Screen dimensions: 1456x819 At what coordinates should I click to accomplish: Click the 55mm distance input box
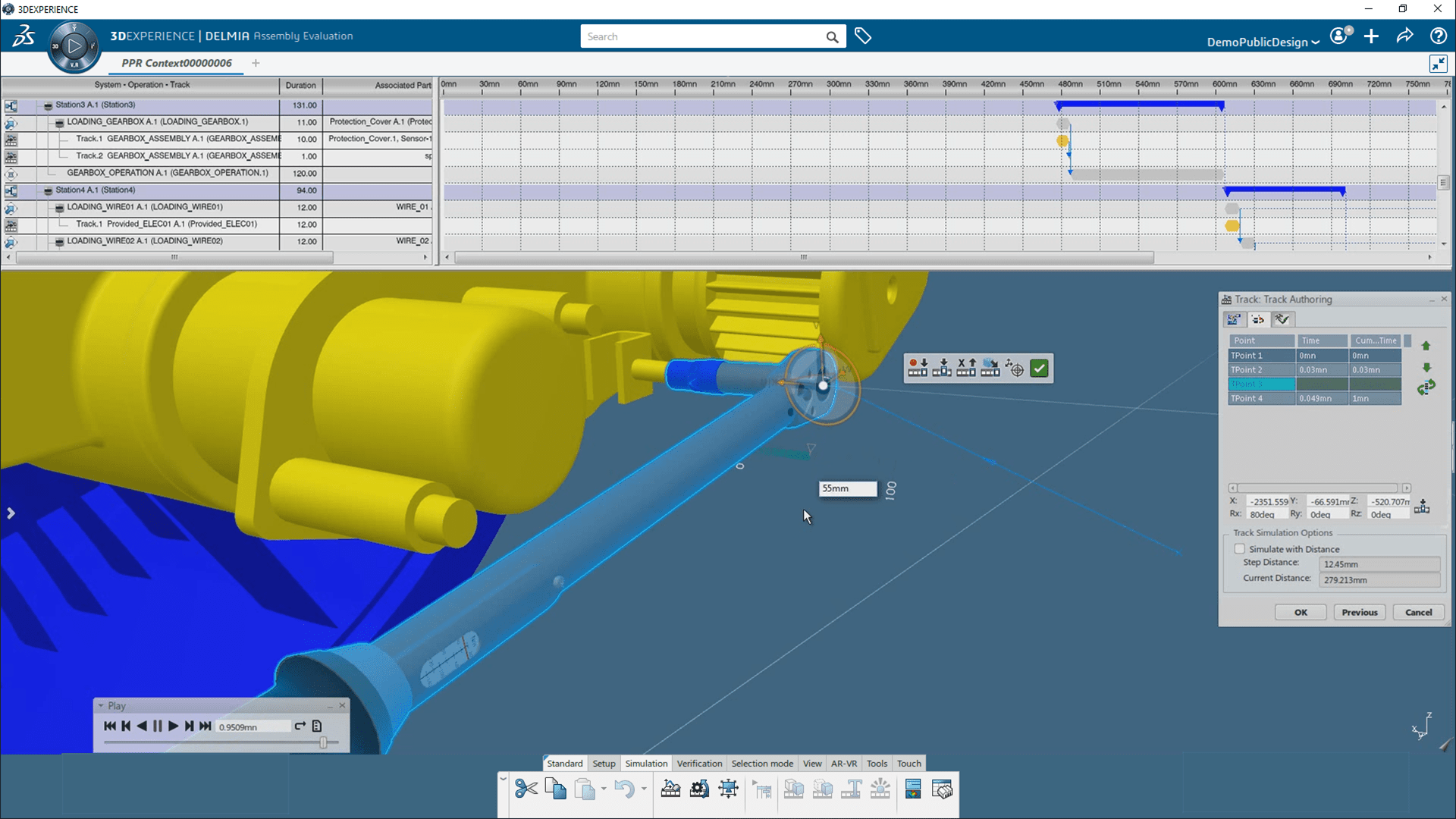[848, 488]
